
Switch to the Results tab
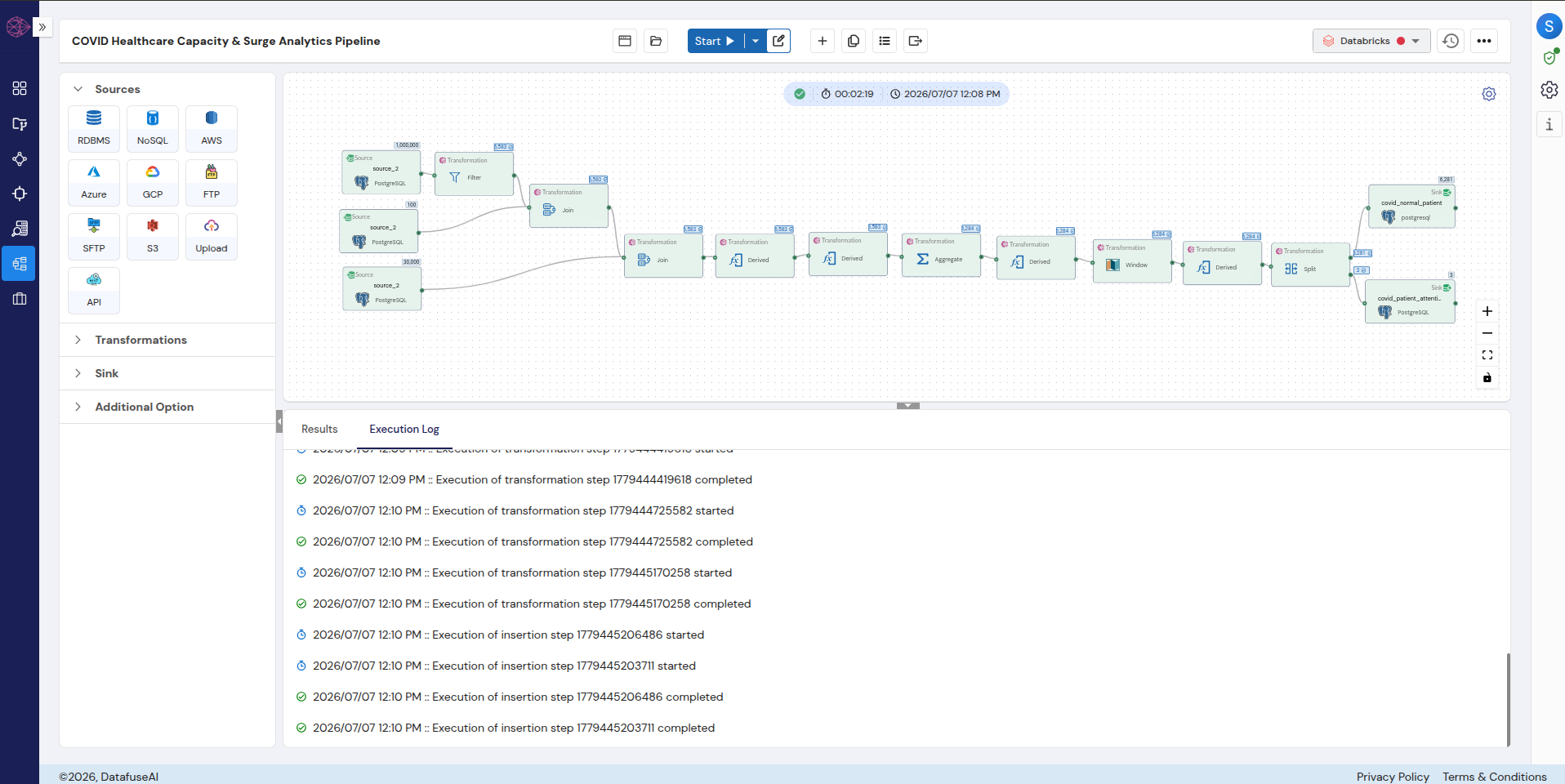[319, 429]
